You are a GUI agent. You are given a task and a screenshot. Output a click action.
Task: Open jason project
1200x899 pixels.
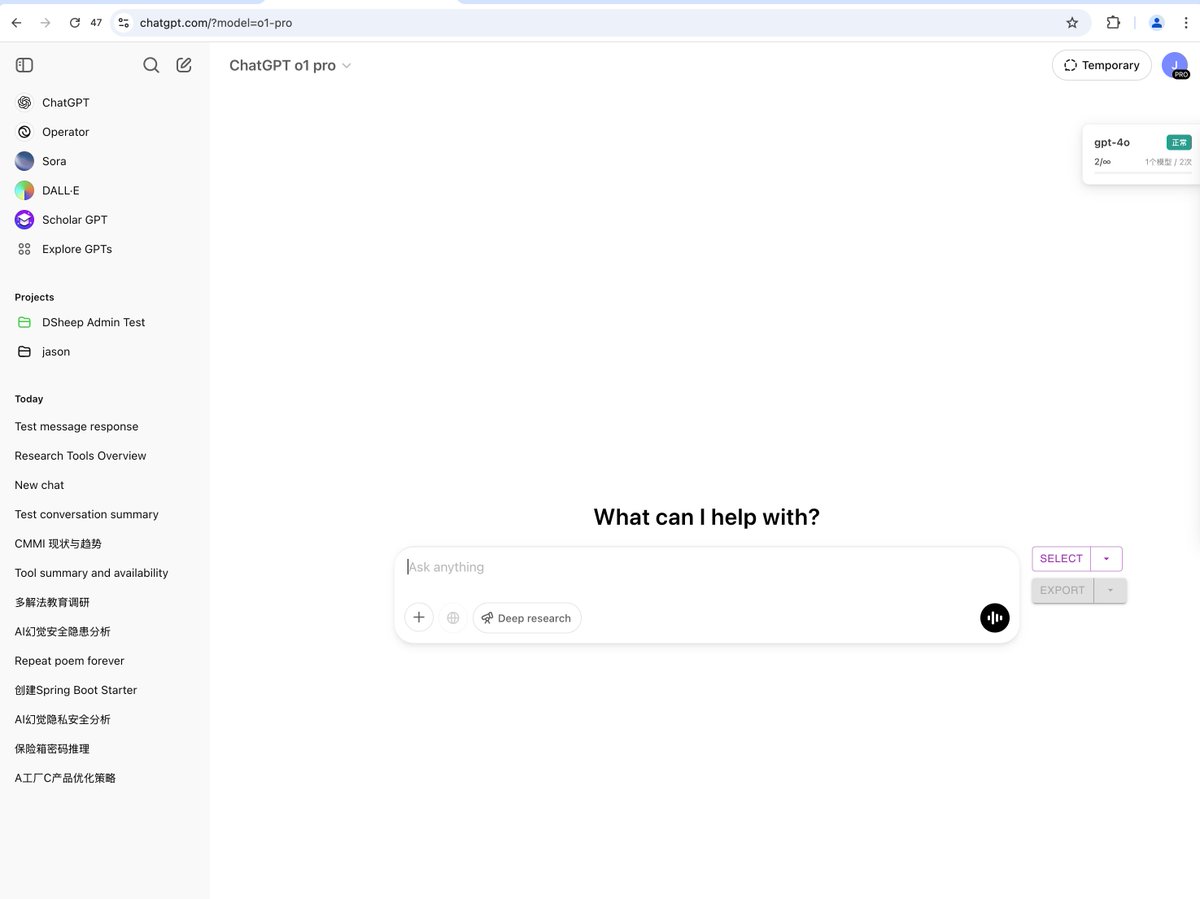pos(105,352)
